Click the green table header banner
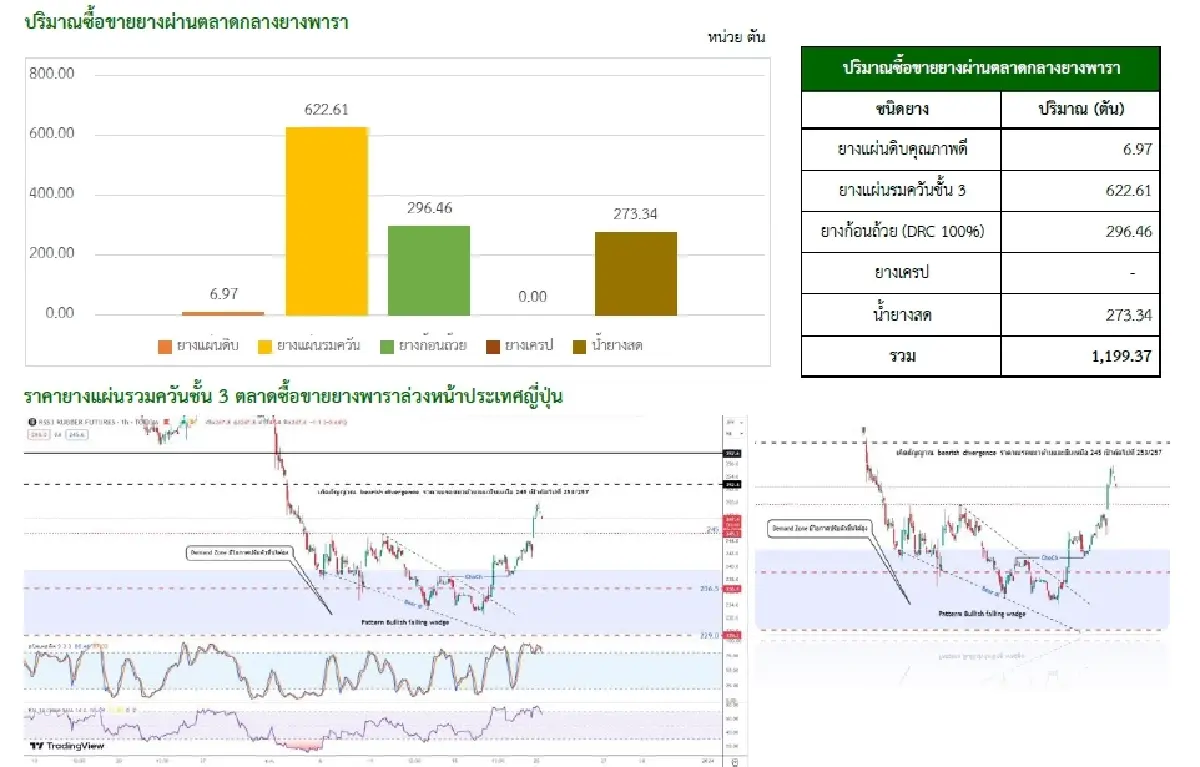This screenshot has height=767, width=1200. click(981, 69)
